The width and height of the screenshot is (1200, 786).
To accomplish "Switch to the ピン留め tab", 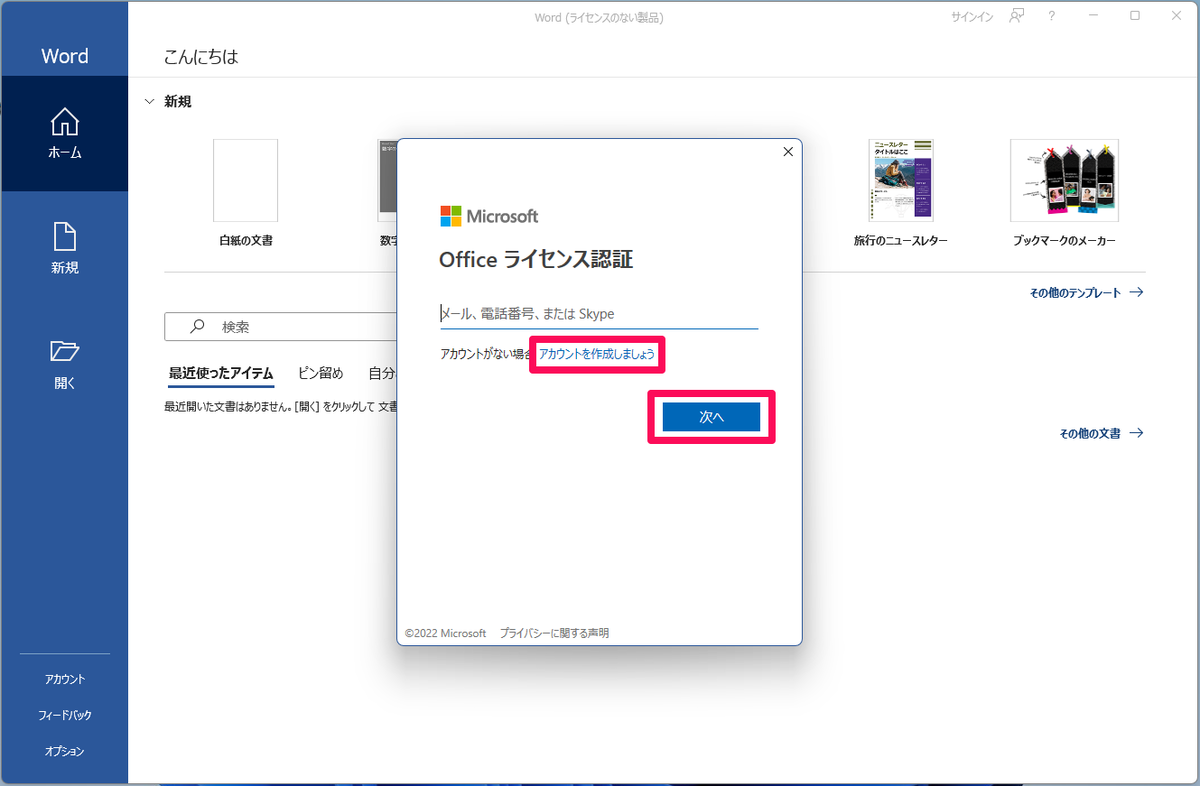I will tap(320, 374).
